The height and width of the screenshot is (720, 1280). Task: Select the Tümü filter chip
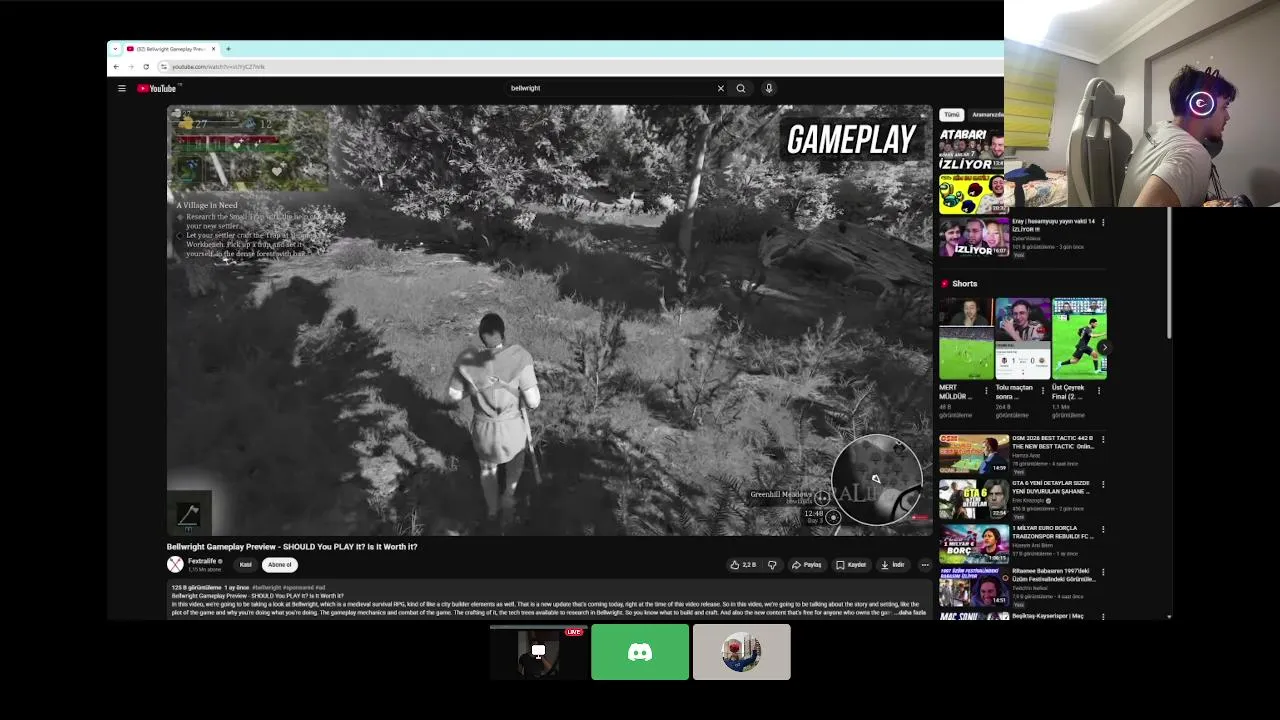(951, 115)
